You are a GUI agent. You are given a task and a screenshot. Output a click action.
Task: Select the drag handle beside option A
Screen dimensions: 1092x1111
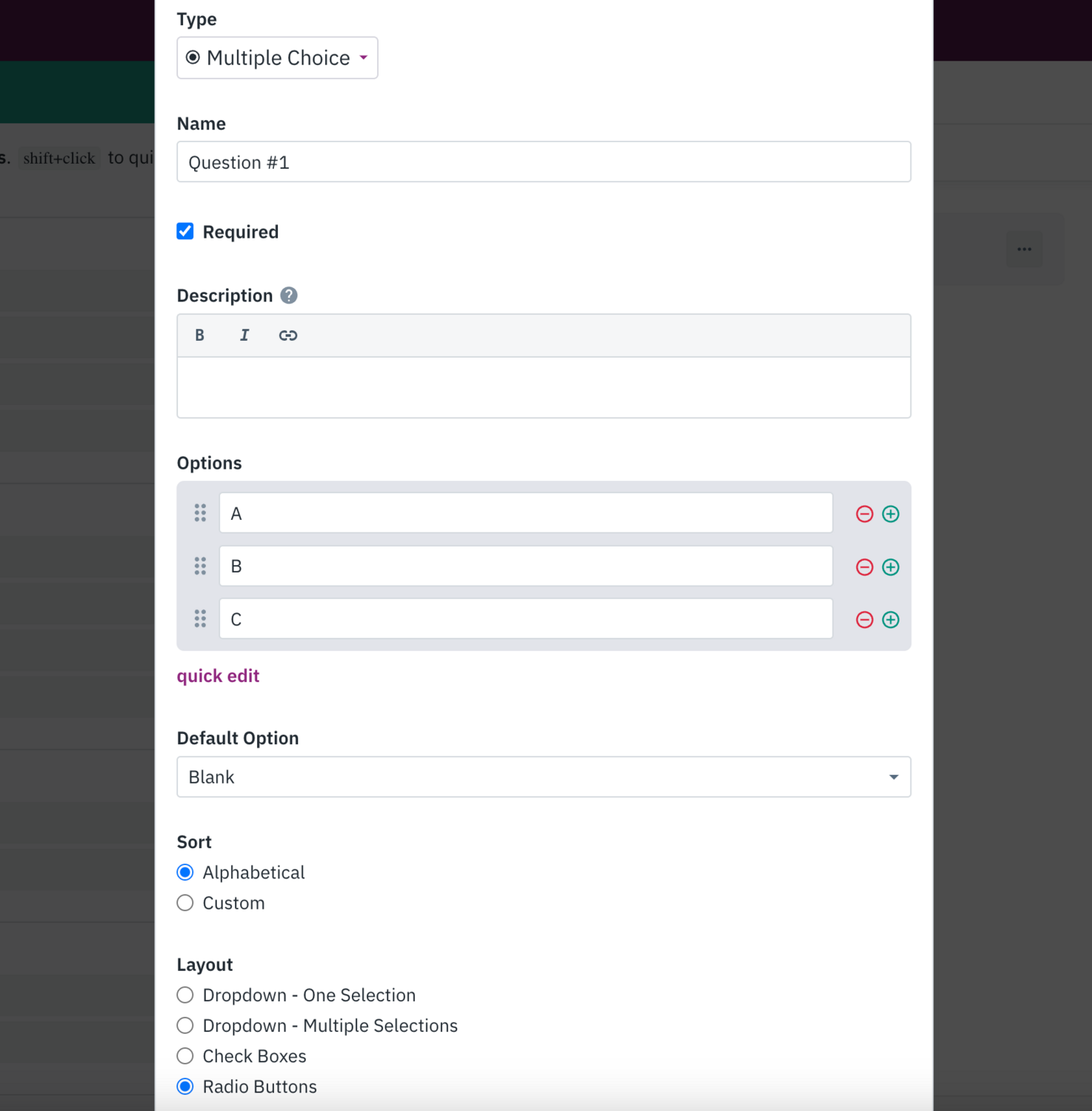pos(199,513)
